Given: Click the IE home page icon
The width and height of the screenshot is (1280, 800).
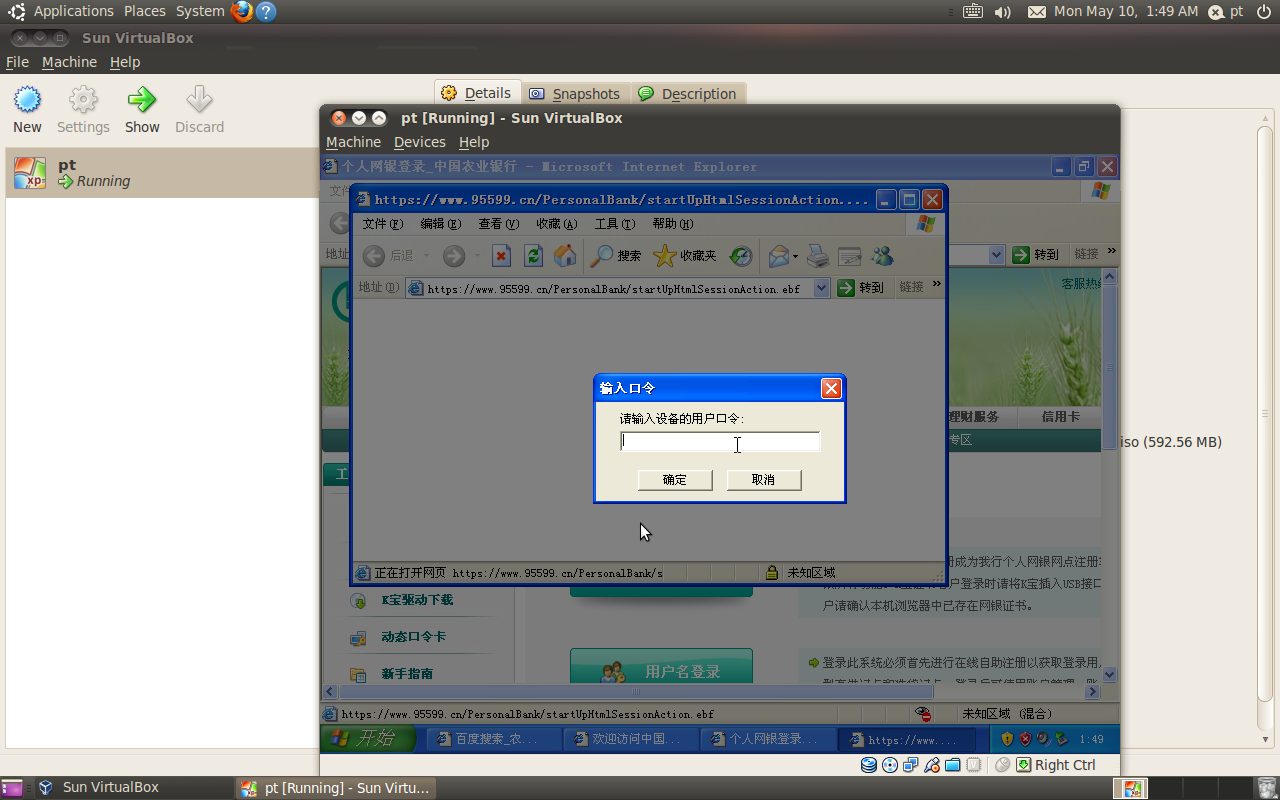Looking at the screenshot, I should click(x=565, y=256).
